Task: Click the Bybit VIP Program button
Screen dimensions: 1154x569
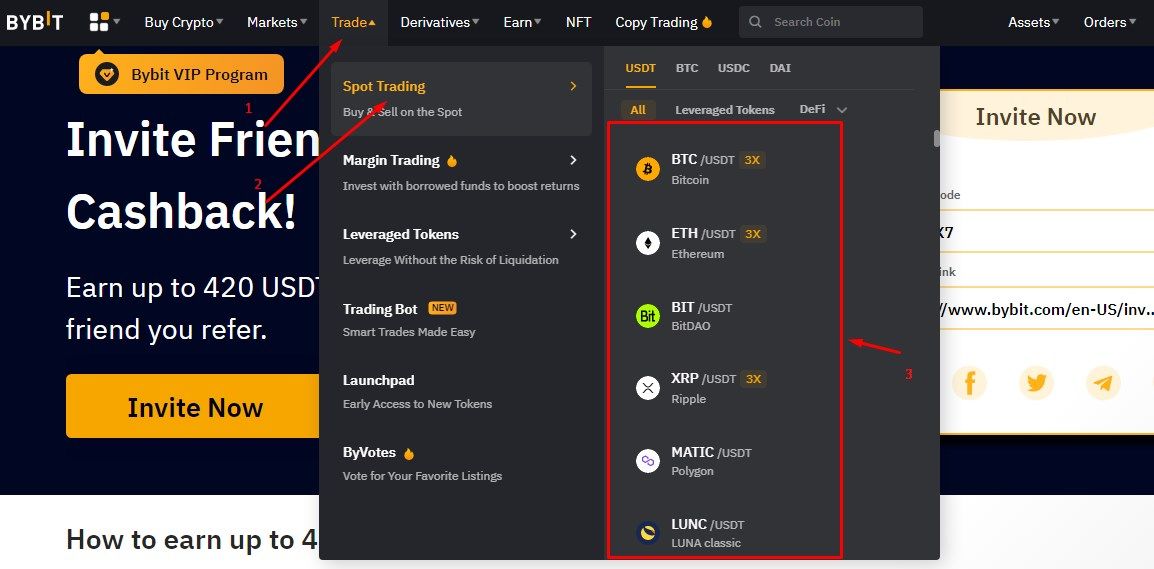Action: point(181,74)
